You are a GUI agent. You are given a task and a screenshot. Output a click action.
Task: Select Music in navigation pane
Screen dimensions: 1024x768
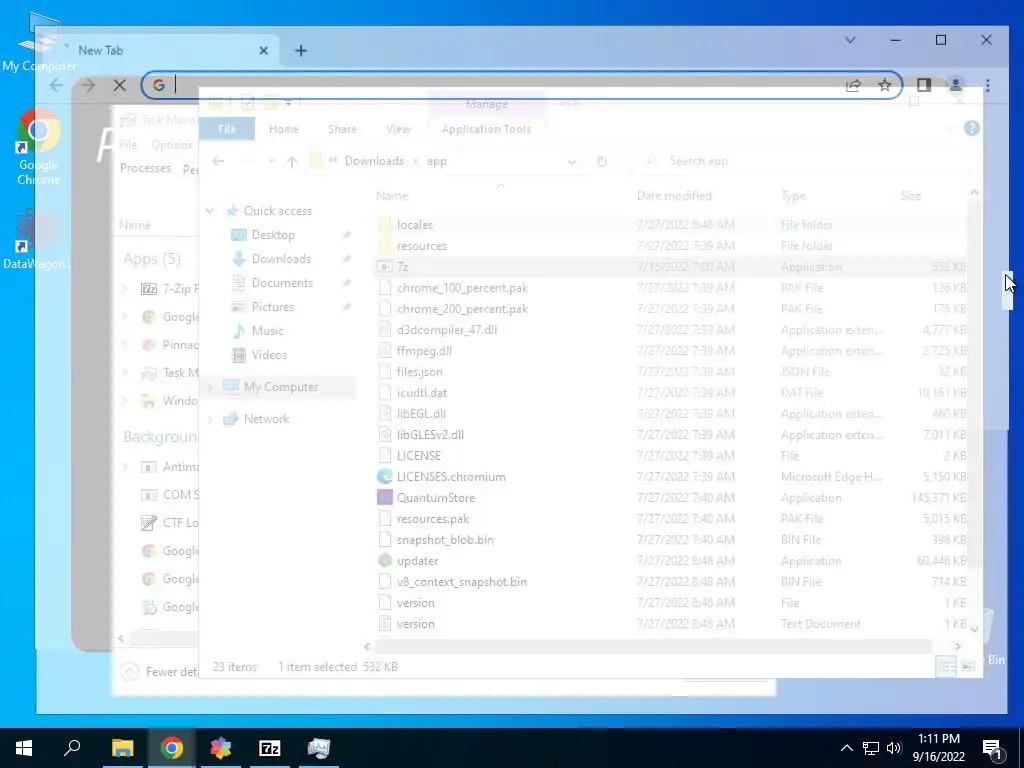point(267,330)
